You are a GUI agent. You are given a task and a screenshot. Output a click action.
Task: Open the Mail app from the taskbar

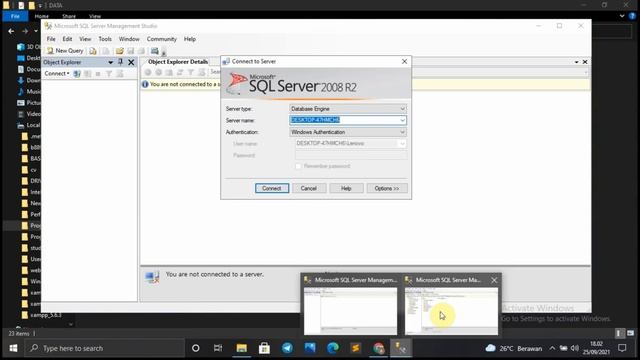[x=310, y=348]
